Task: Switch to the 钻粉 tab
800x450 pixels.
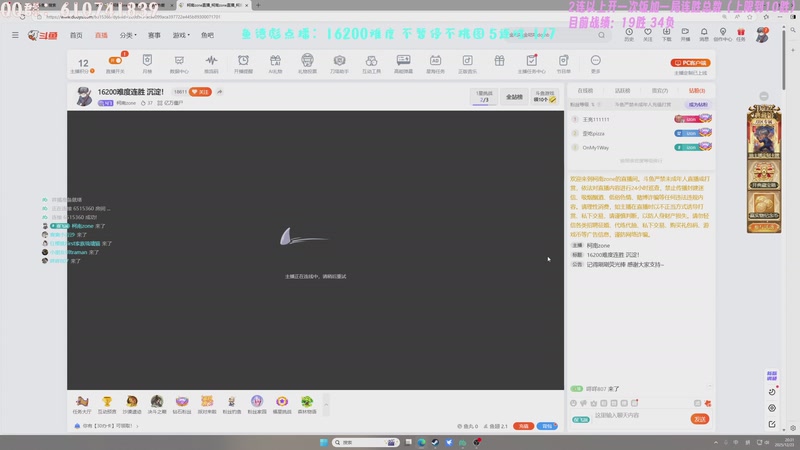Action: point(696,91)
